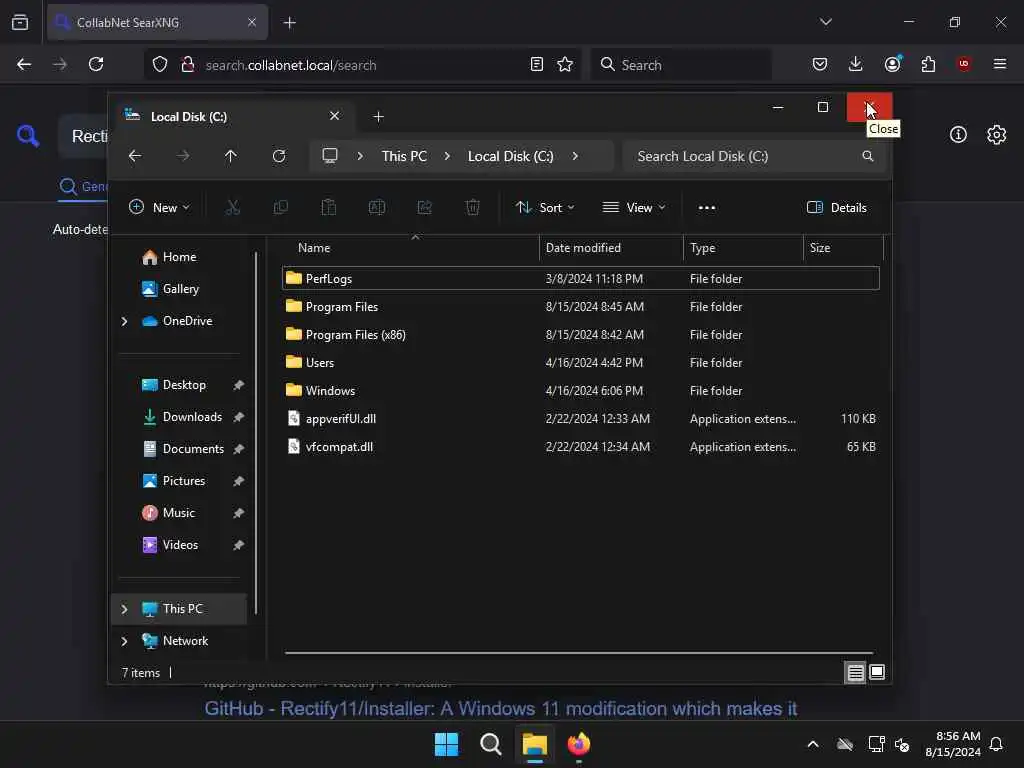Go back in File Explorer
The image size is (1024, 768).
click(x=135, y=156)
